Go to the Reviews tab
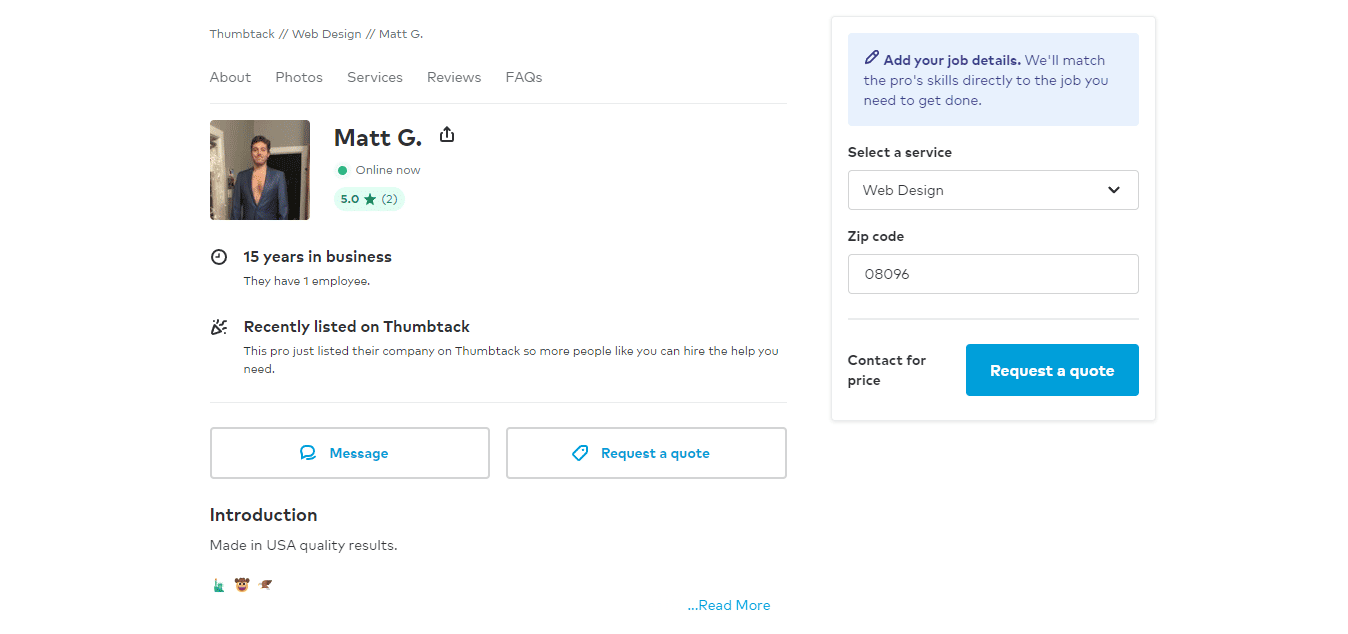 454,77
